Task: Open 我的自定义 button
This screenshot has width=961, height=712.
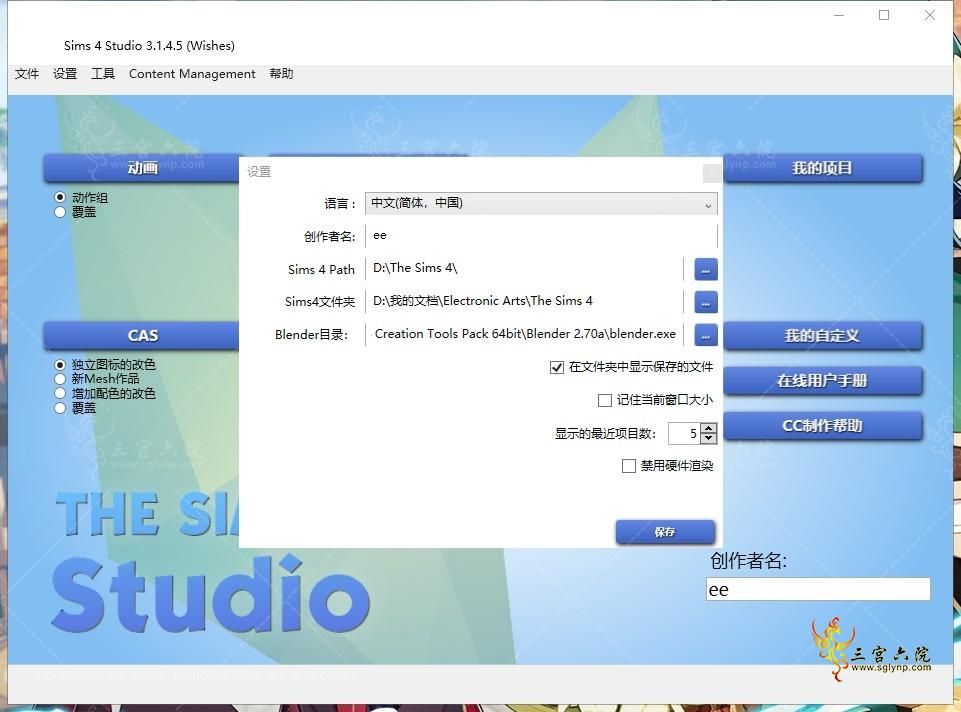Action: click(822, 336)
